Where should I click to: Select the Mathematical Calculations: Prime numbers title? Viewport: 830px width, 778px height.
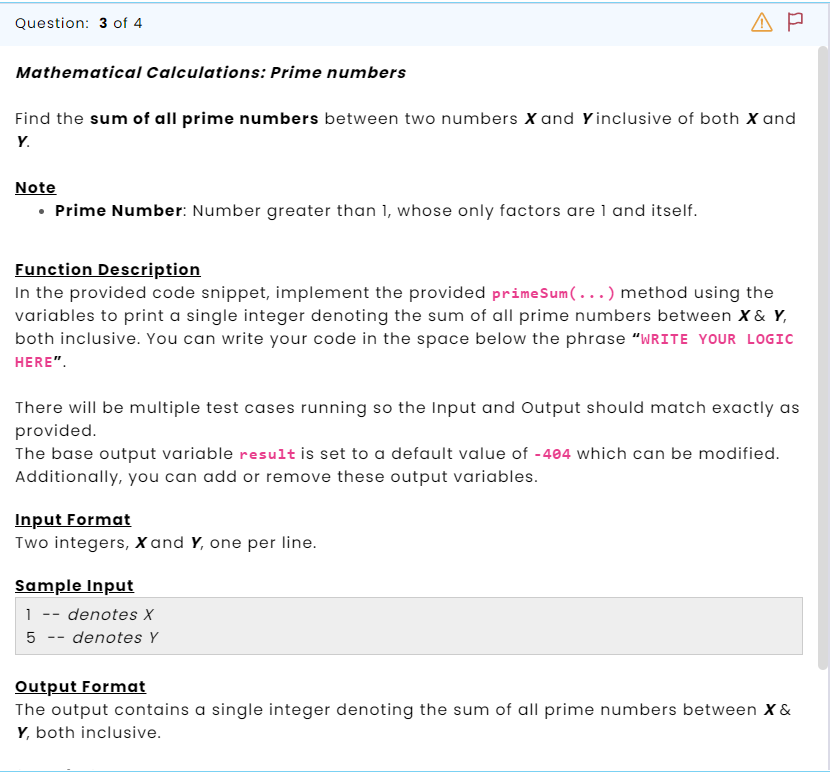tap(208, 72)
